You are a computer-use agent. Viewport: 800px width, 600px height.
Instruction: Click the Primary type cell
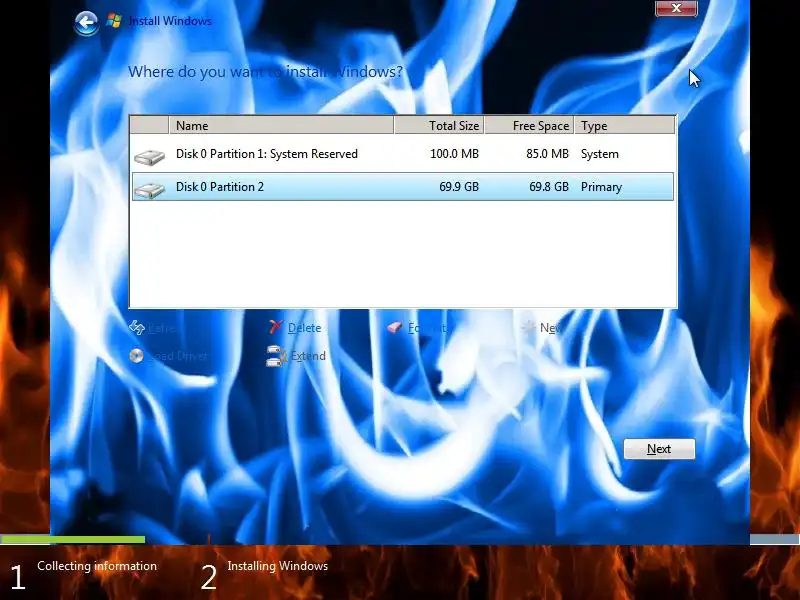pos(601,187)
